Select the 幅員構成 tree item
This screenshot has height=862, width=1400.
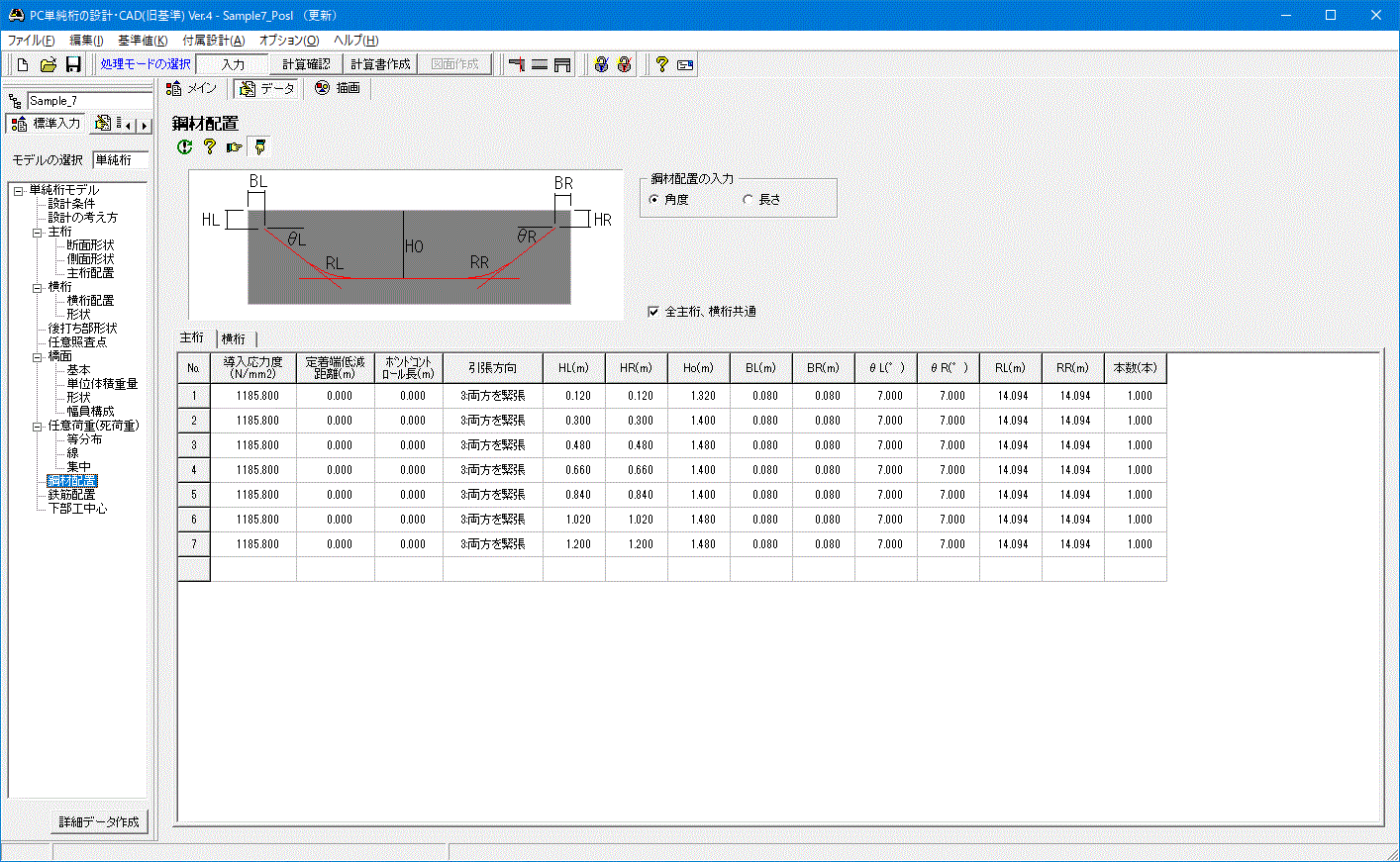tap(90, 412)
